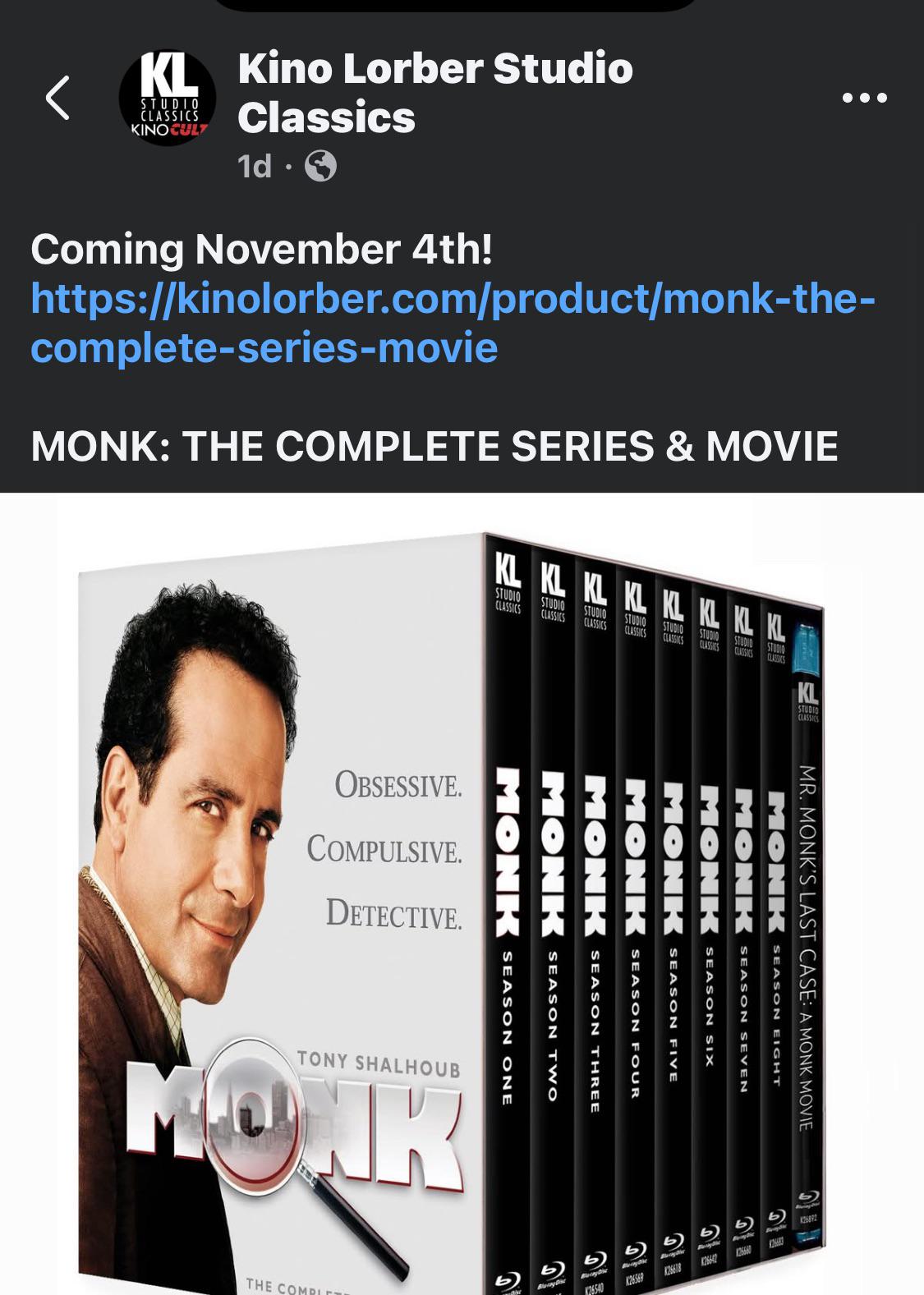Open Kino Lorber Studio Classics page name
This screenshot has height=1295, width=924.
(435, 92)
